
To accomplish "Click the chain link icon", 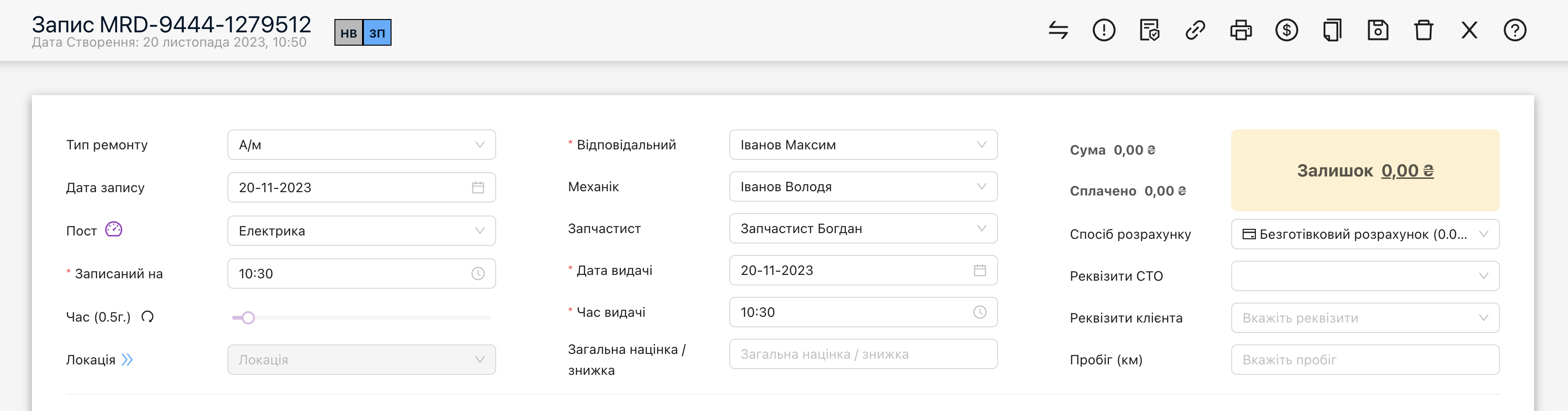I will [x=1195, y=30].
